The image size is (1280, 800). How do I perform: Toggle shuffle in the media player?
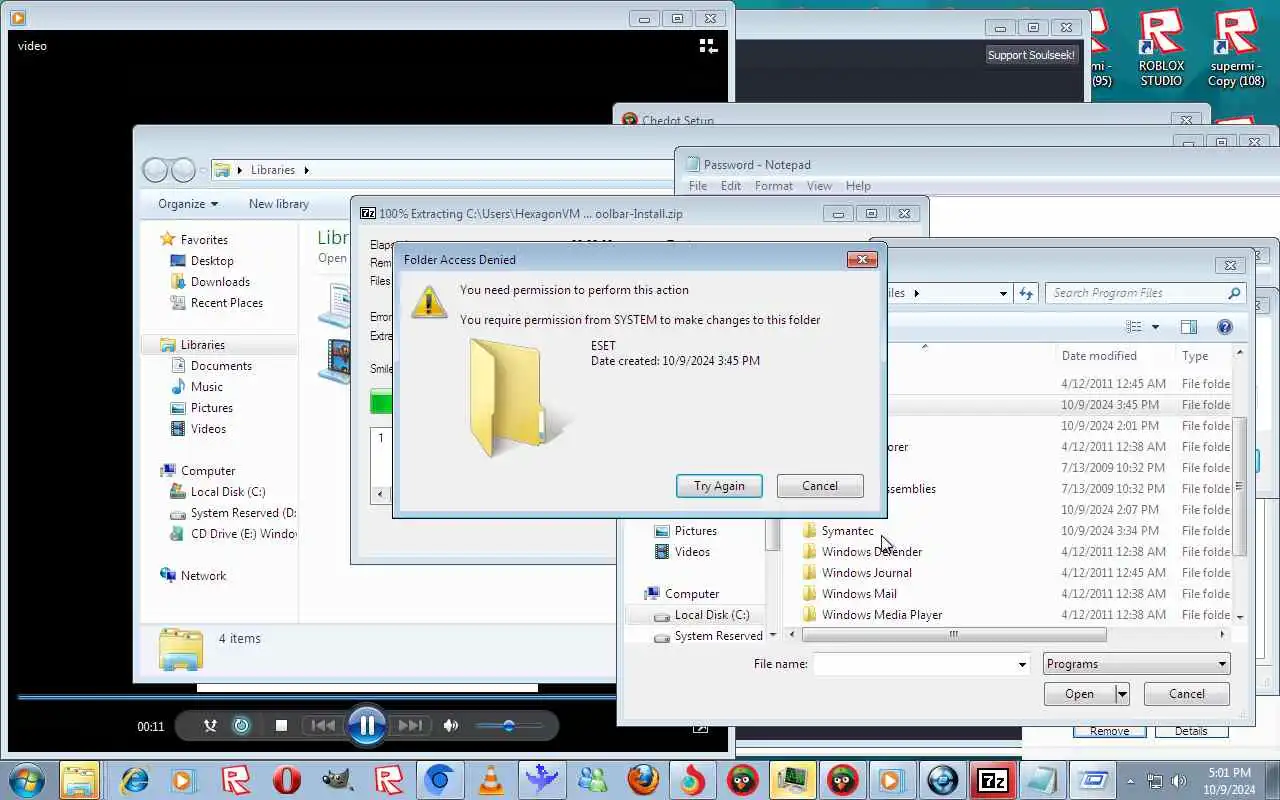click(210, 726)
